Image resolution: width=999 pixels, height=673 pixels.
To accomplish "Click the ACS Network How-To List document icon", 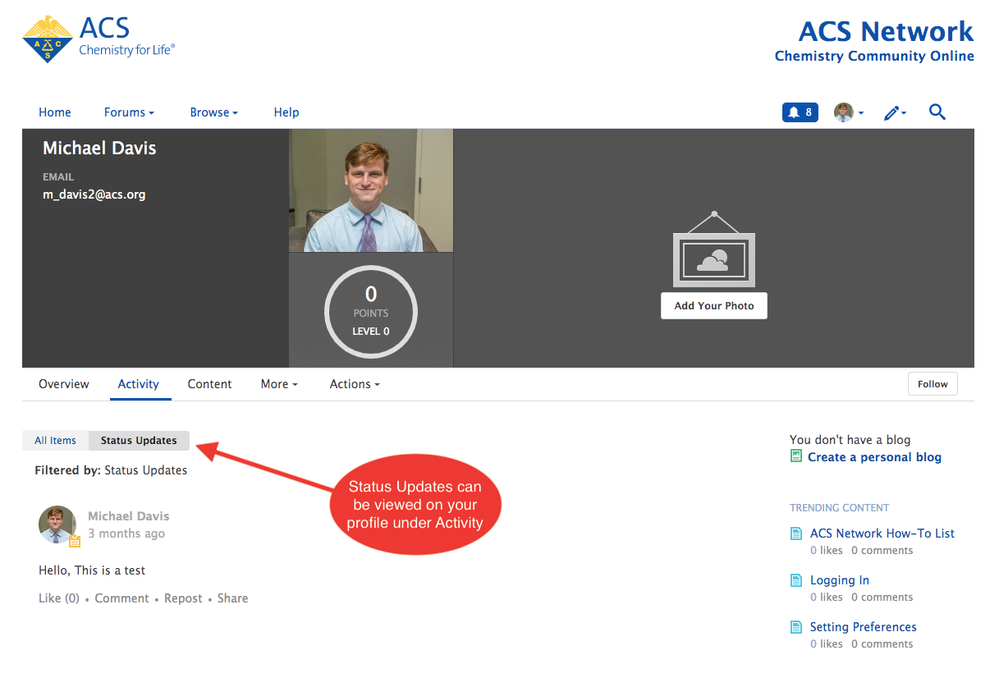I will pos(796,534).
